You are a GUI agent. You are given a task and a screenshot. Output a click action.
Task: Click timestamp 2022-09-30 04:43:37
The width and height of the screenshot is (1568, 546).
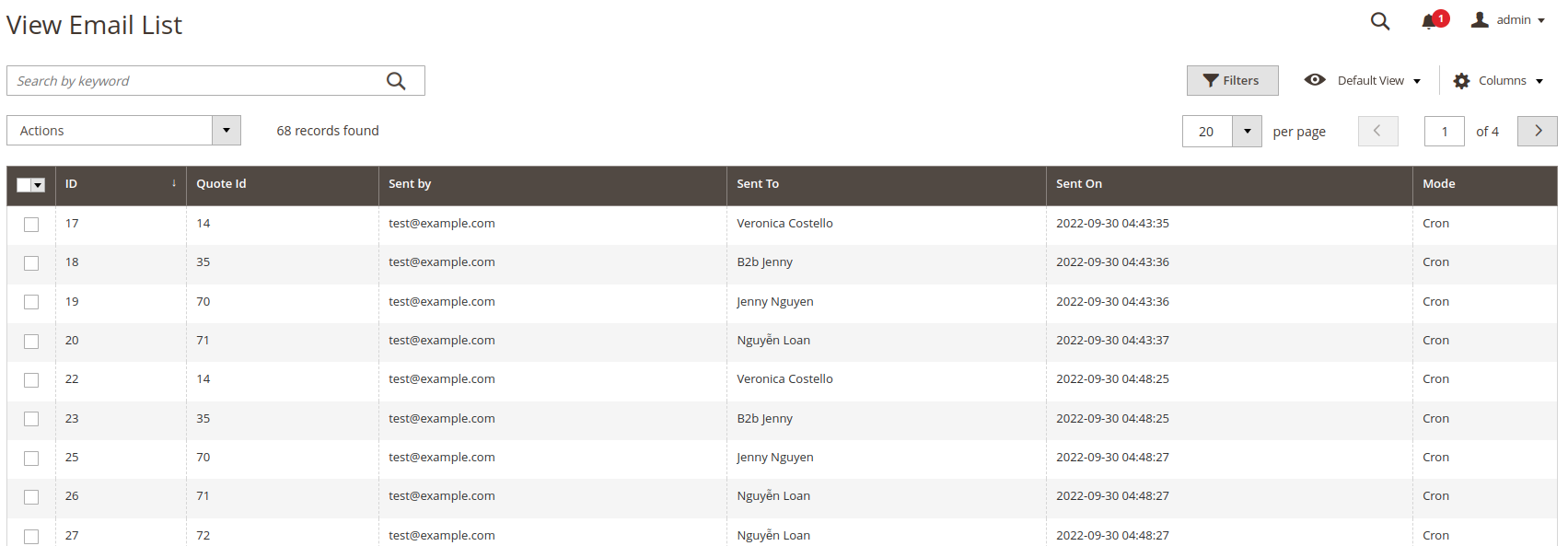[1112, 341]
